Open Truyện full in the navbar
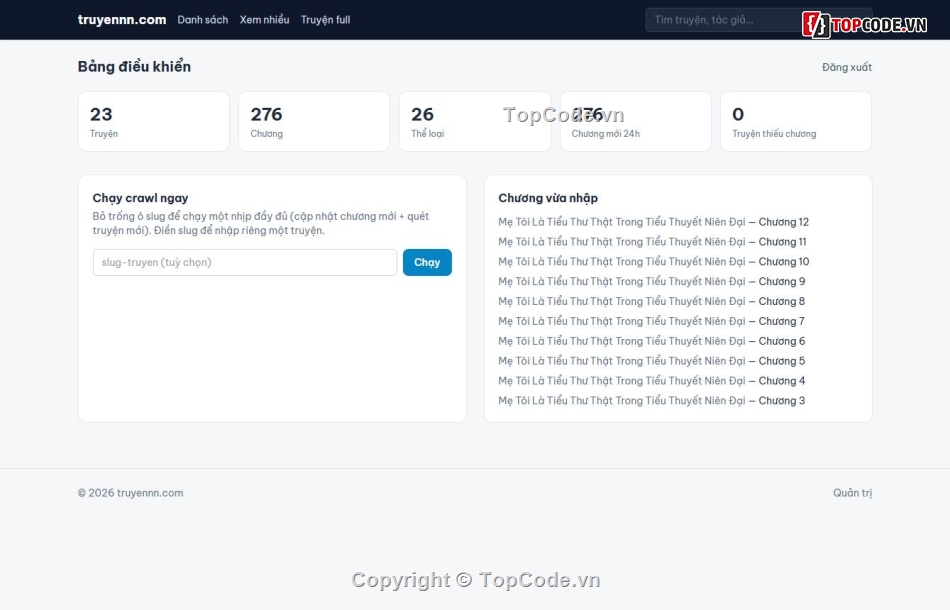Viewport: 950px width, 610px height. point(325,20)
